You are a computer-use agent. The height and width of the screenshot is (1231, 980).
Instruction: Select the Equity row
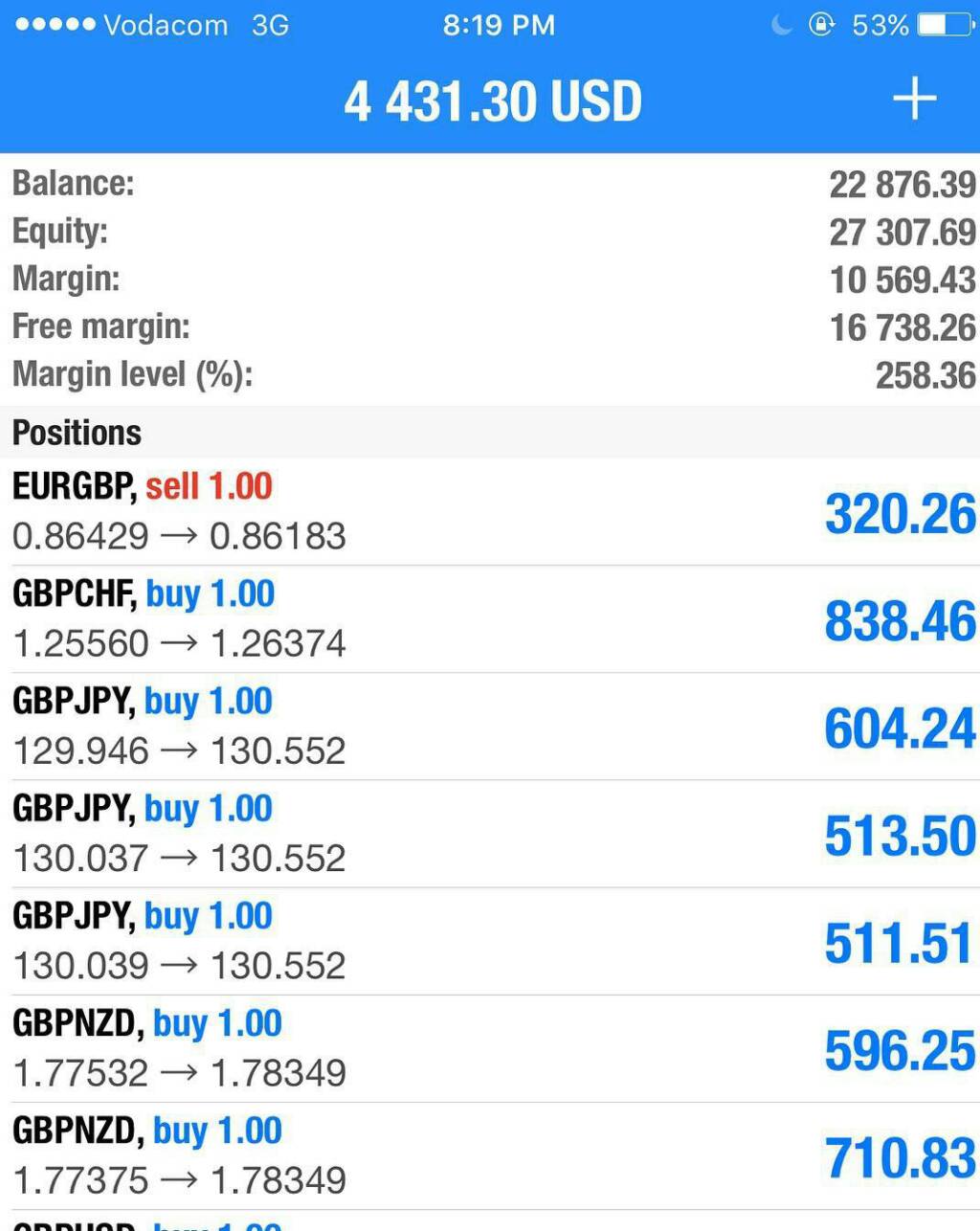tap(490, 231)
